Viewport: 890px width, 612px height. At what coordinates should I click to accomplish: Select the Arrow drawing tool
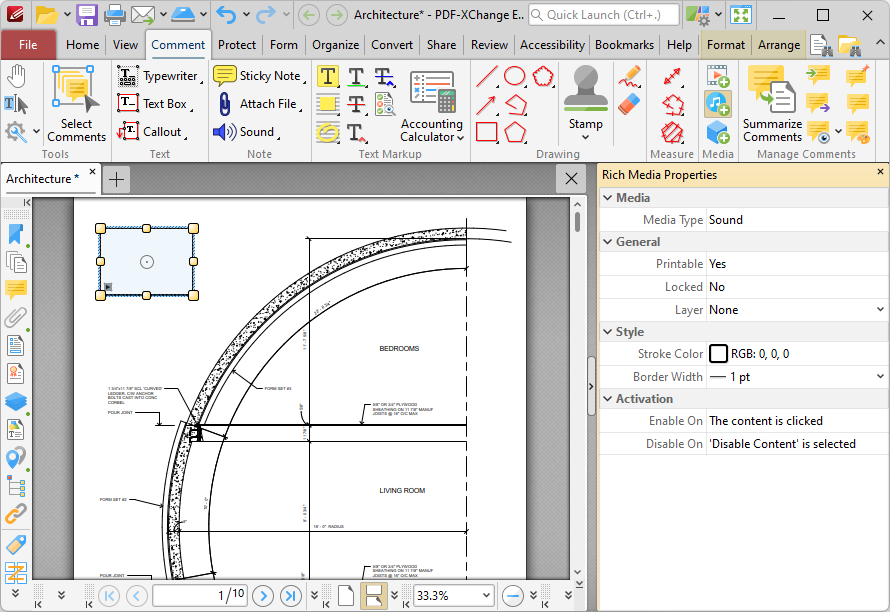click(487, 104)
